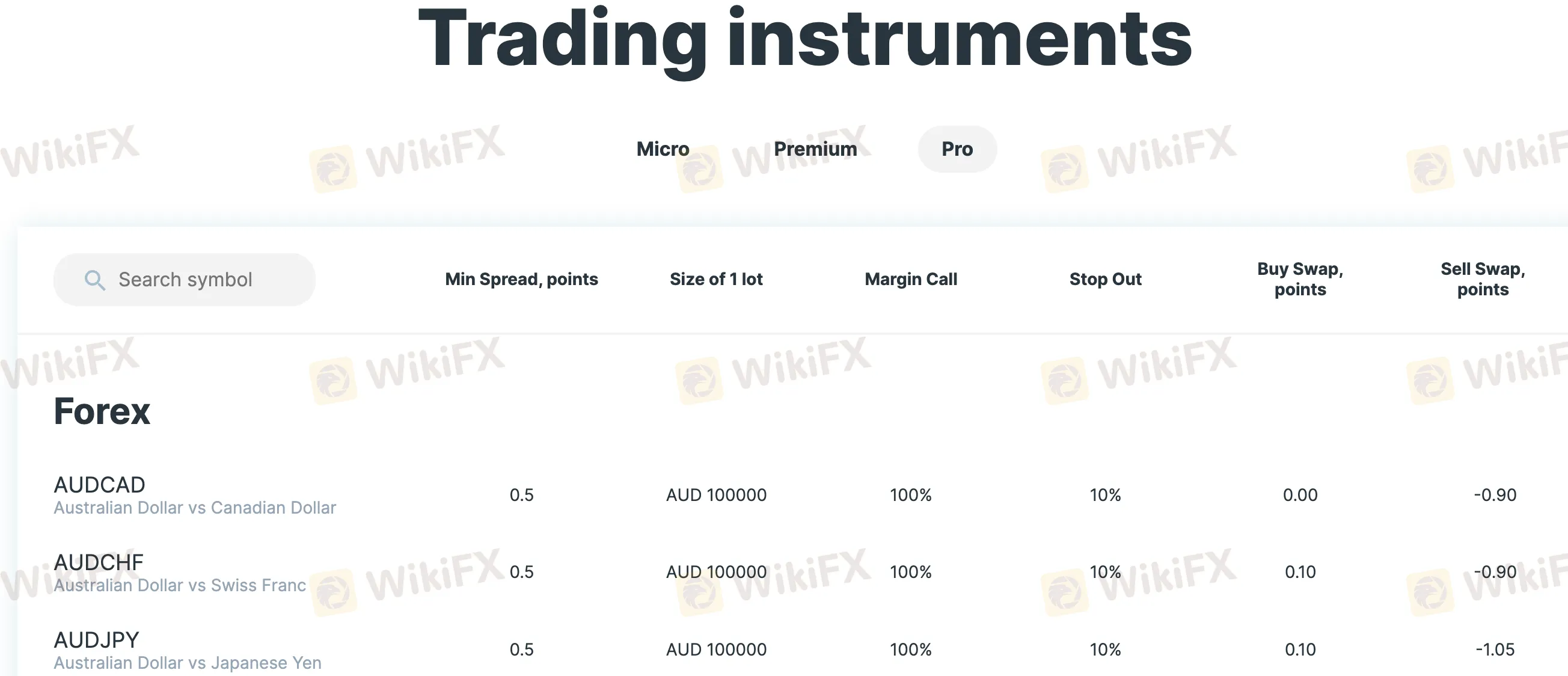
Task: Open the AUDCHF instrument row
Action: click(x=99, y=562)
